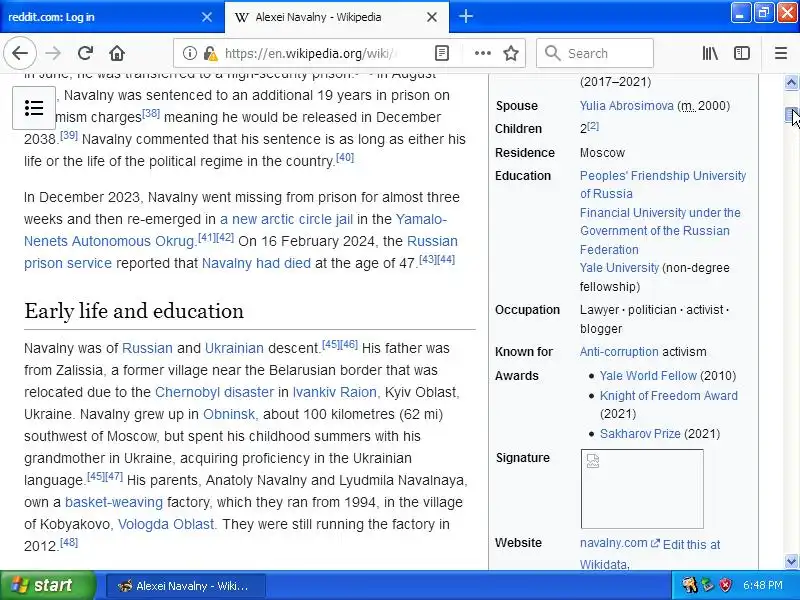
Task: Open Ivankiv Raion link
Action: (x=335, y=392)
